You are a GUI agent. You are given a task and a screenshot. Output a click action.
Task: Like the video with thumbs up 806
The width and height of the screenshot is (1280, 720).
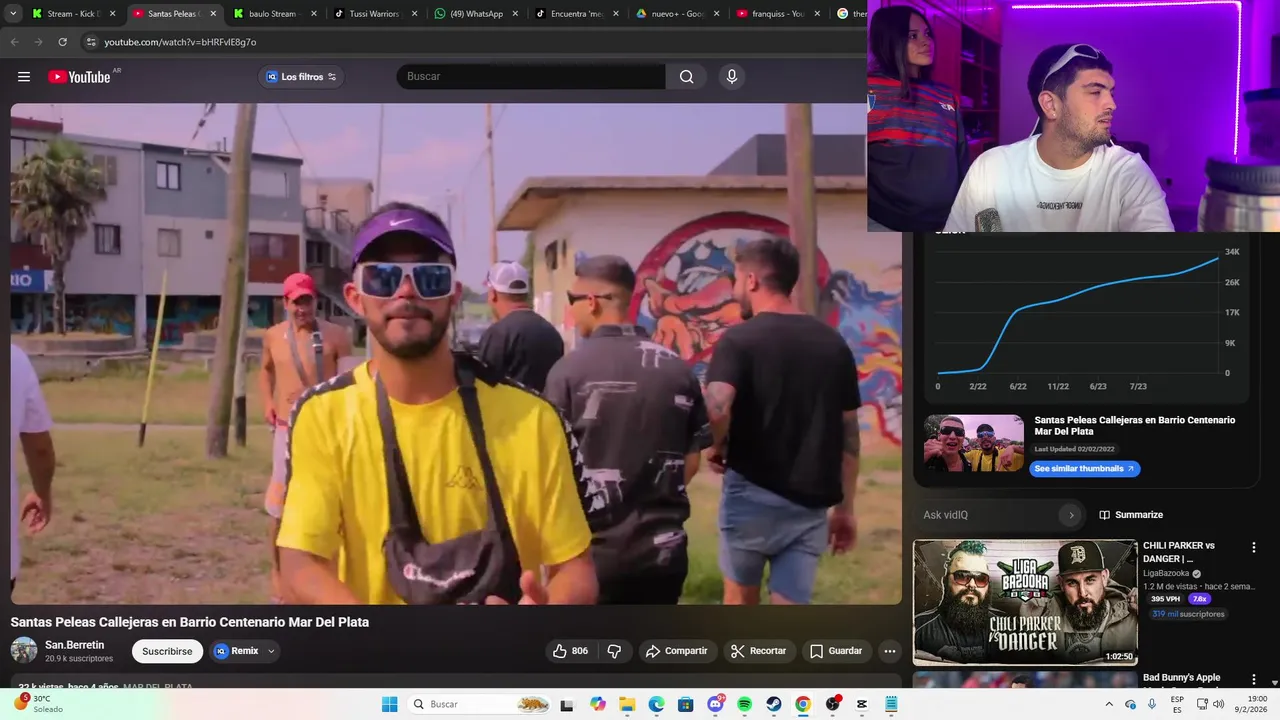[570, 651]
